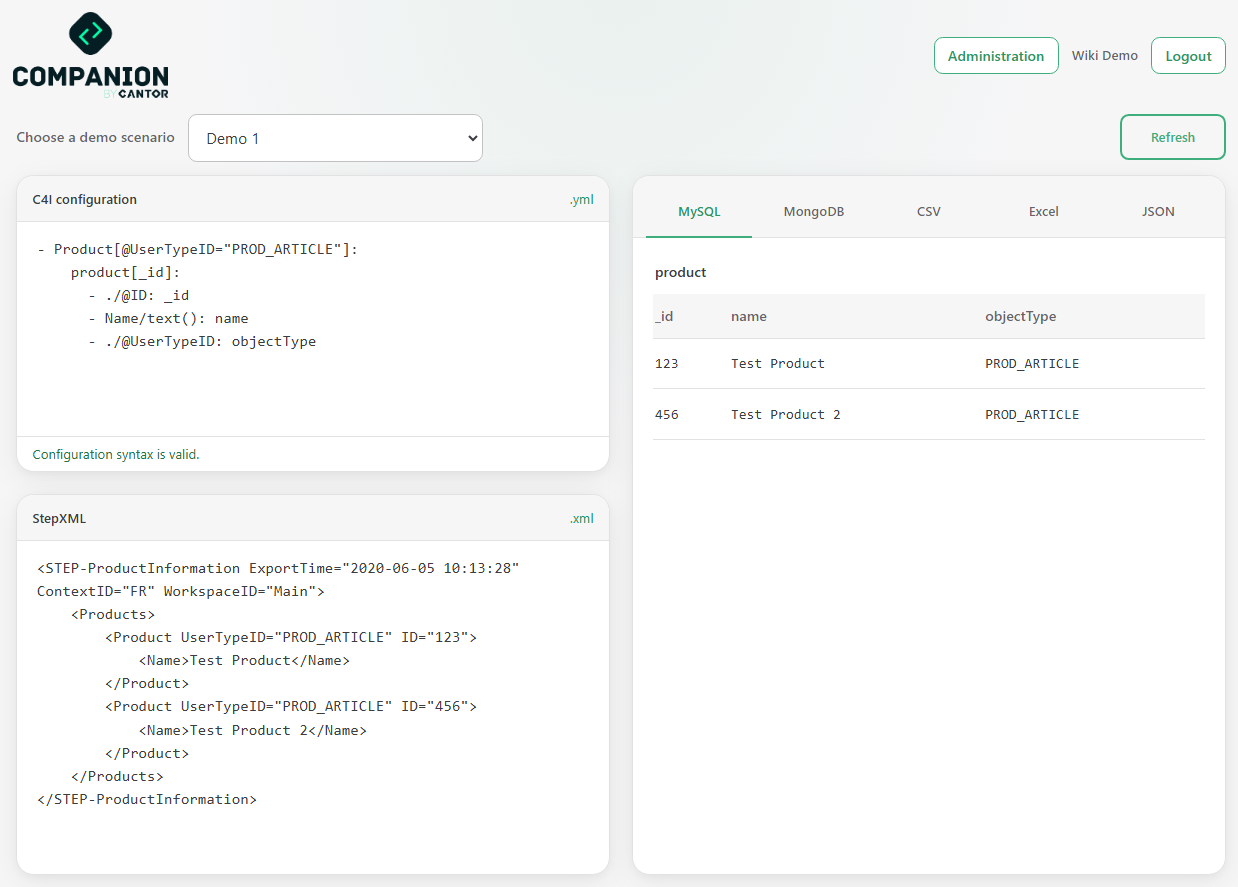Click the Wiki Demo user label
This screenshot has width=1238, height=887.
coord(1105,56)
